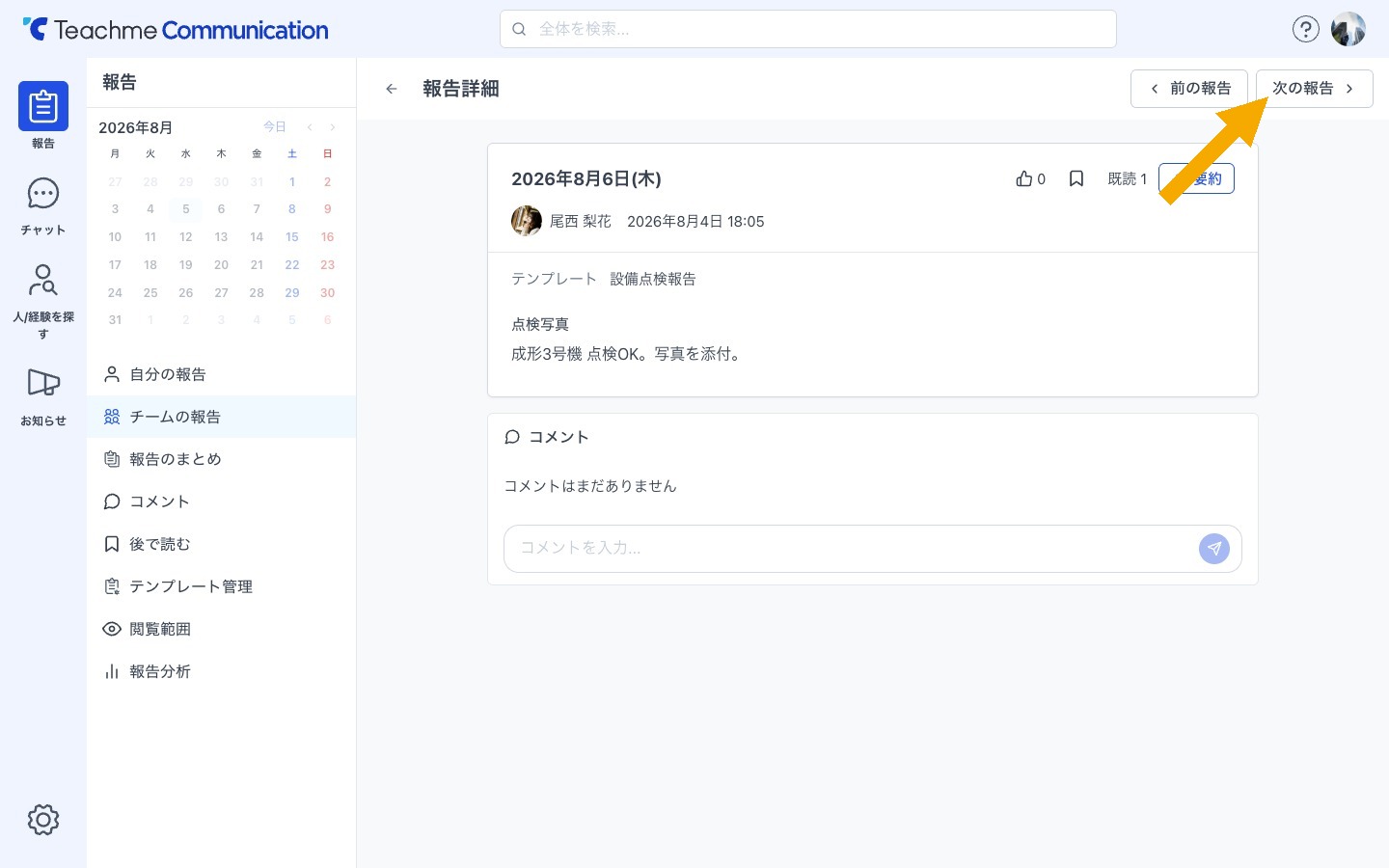
Task: Like the report with thumbs-up icon
Action: (1024, 178)
